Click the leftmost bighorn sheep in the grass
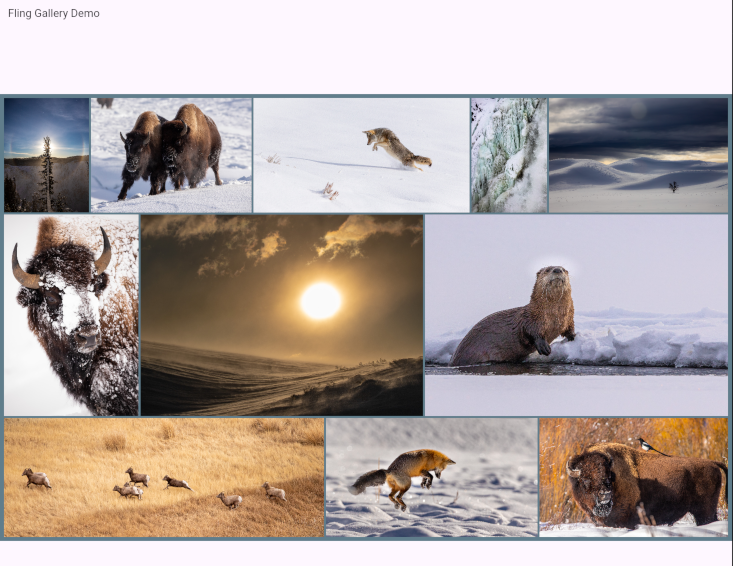Viewport: 733px width, 566px height. pyautogui.click(x=37, y=478)
